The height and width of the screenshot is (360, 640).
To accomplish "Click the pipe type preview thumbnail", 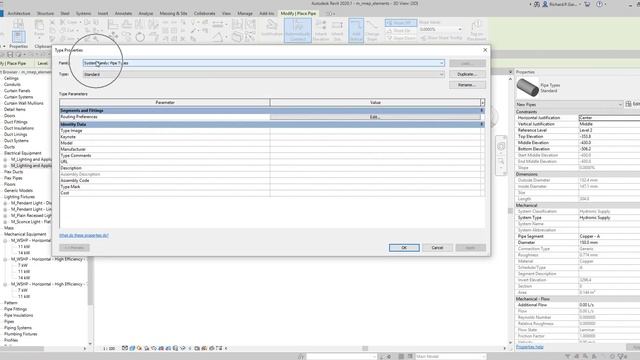I will (x=527, y=88).
